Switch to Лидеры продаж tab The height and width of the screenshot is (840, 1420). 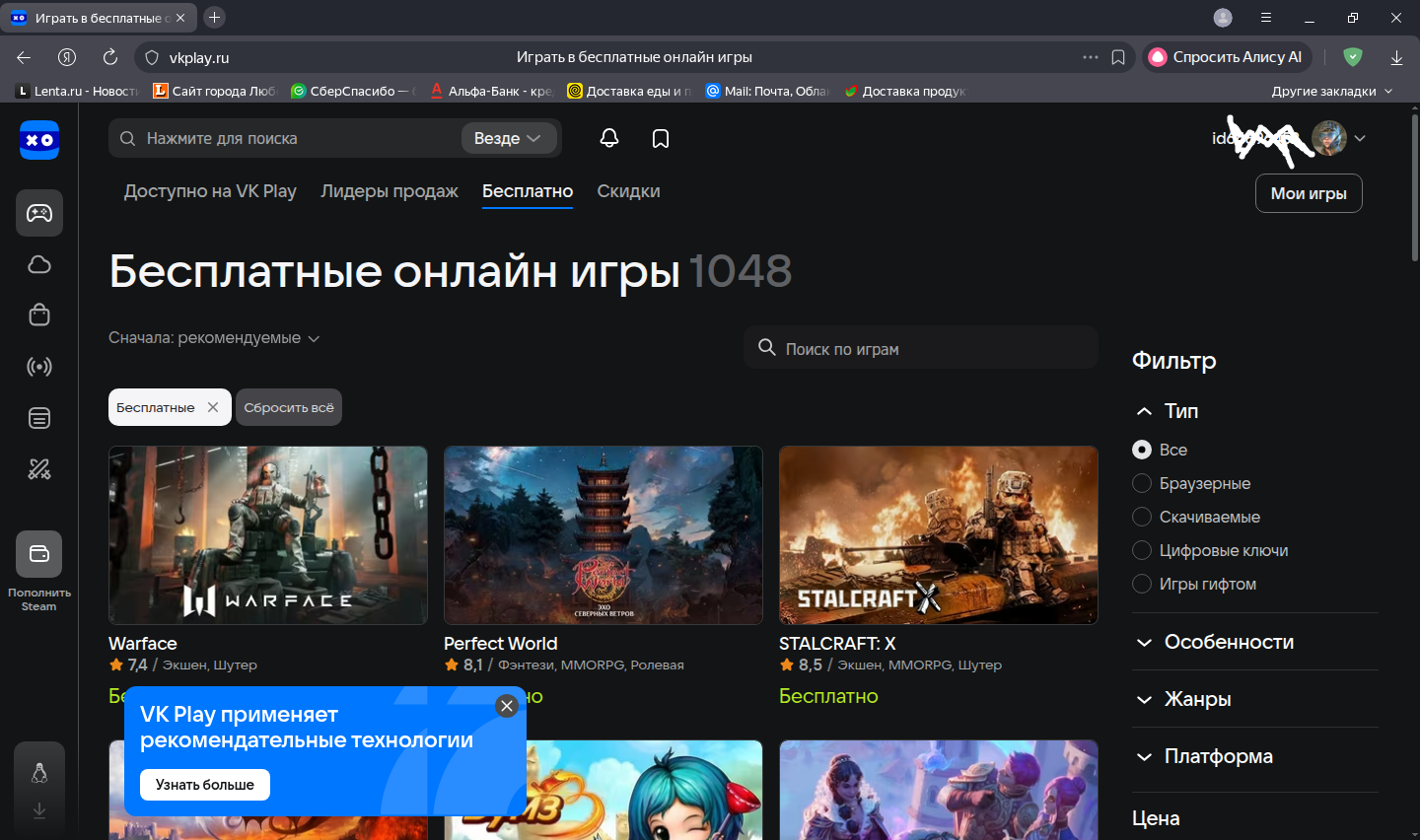coord(390,191)
